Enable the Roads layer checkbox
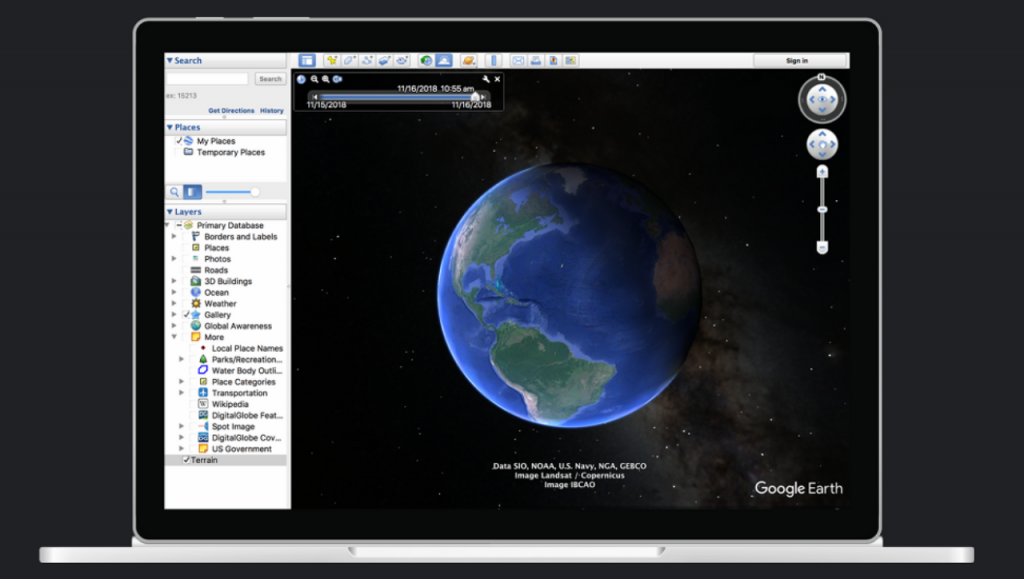1024x579 pixels. pos(186,270)
